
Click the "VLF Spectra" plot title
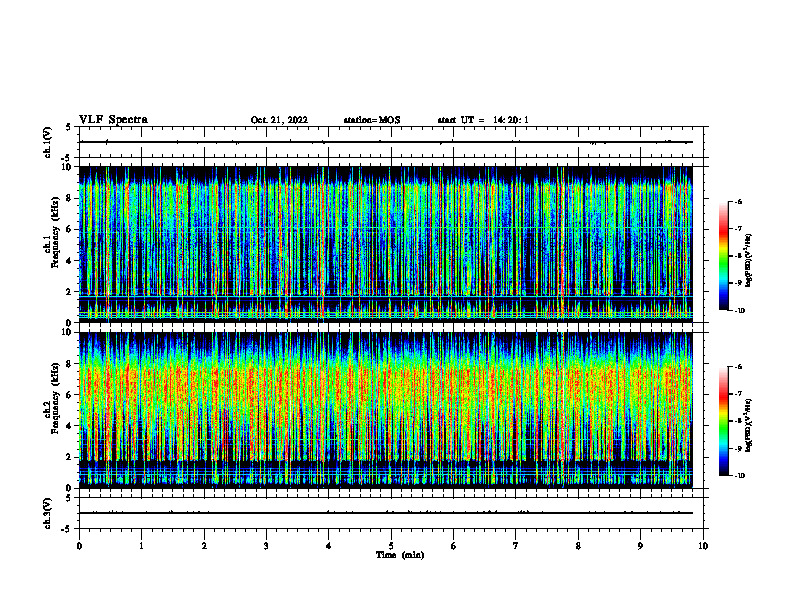coord(113,120)
